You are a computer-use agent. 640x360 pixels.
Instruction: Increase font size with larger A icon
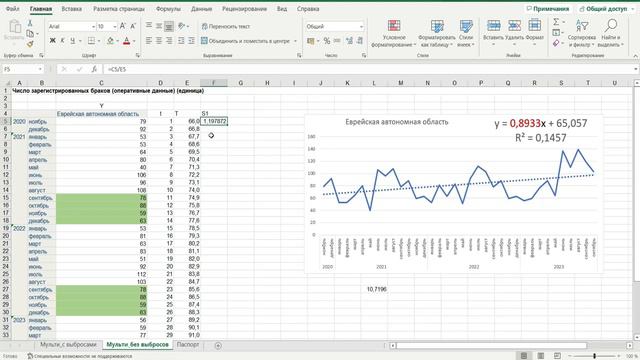pyautogui.click(x=123, y=26)
